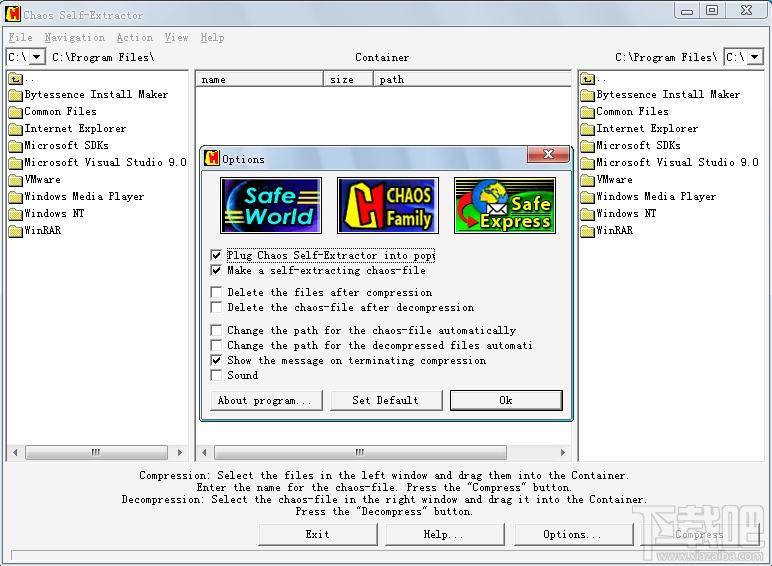Select Bytessence Install Maker folder icon in left pane
Image resolution: width=772 pixels, height=566 pixels.
pos(16,94)
